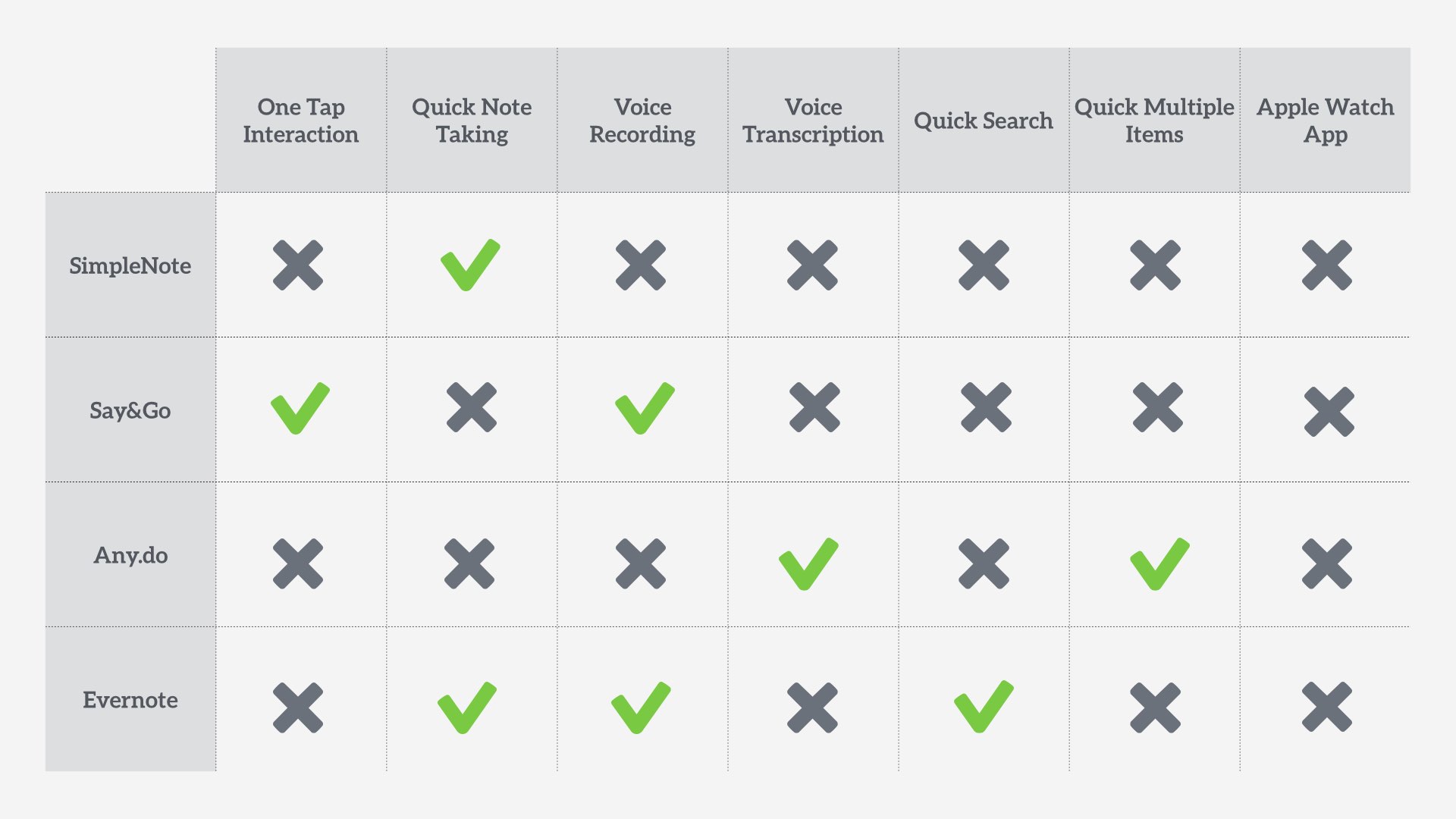Click Evernote's Voice Recording green checkmark
Viewport: 1456px width, 819px height.
pos(640,708)
